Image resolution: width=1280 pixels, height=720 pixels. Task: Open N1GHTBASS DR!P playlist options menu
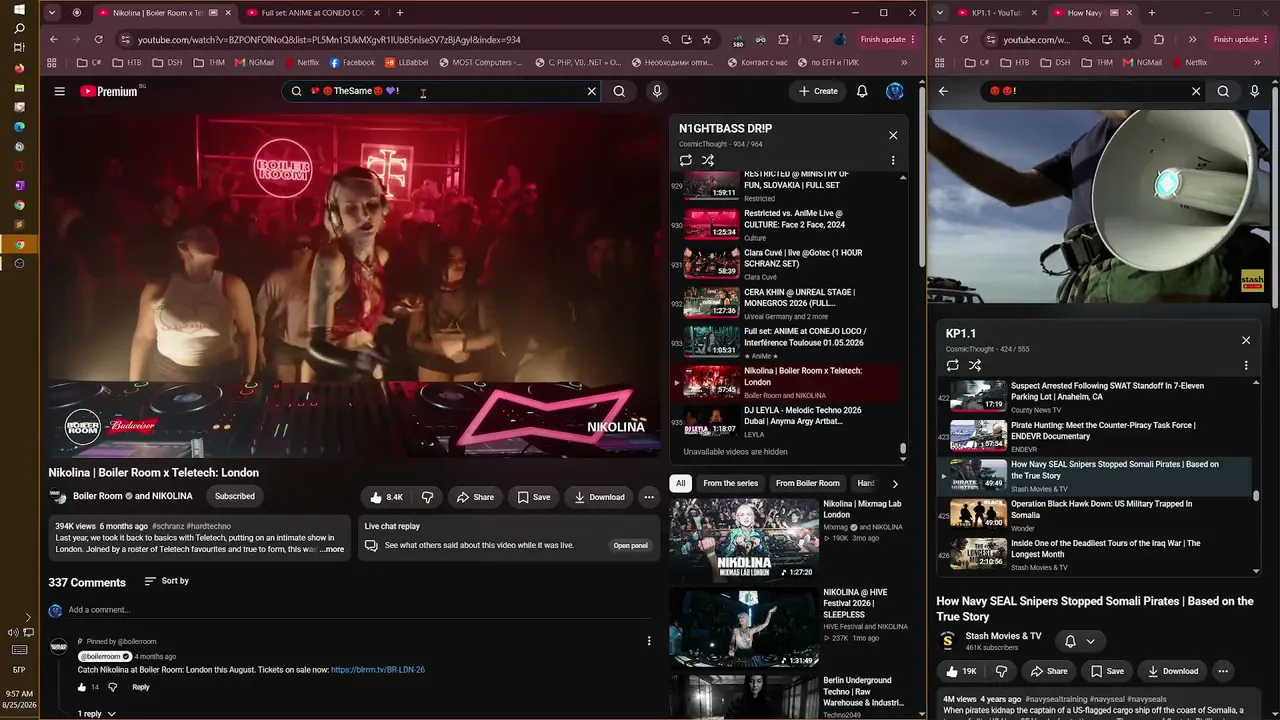(x=893, y=160)
